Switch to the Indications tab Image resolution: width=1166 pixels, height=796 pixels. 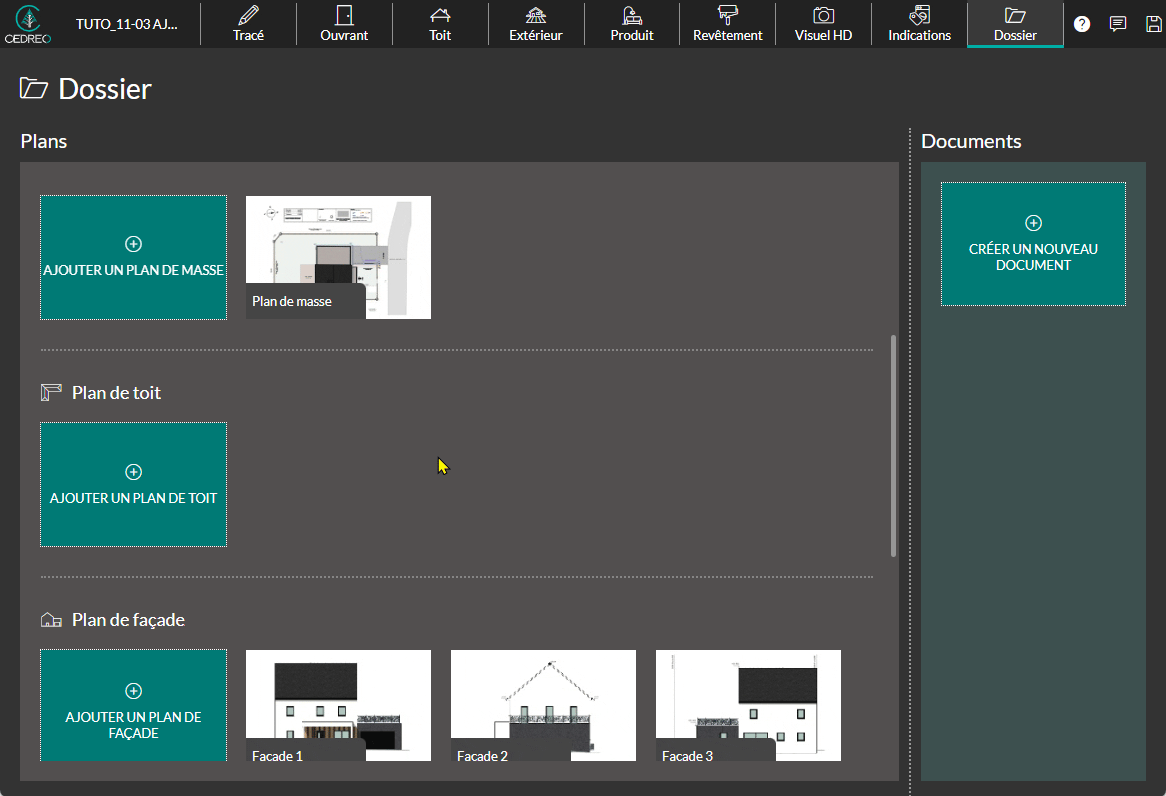pos(919,24)
